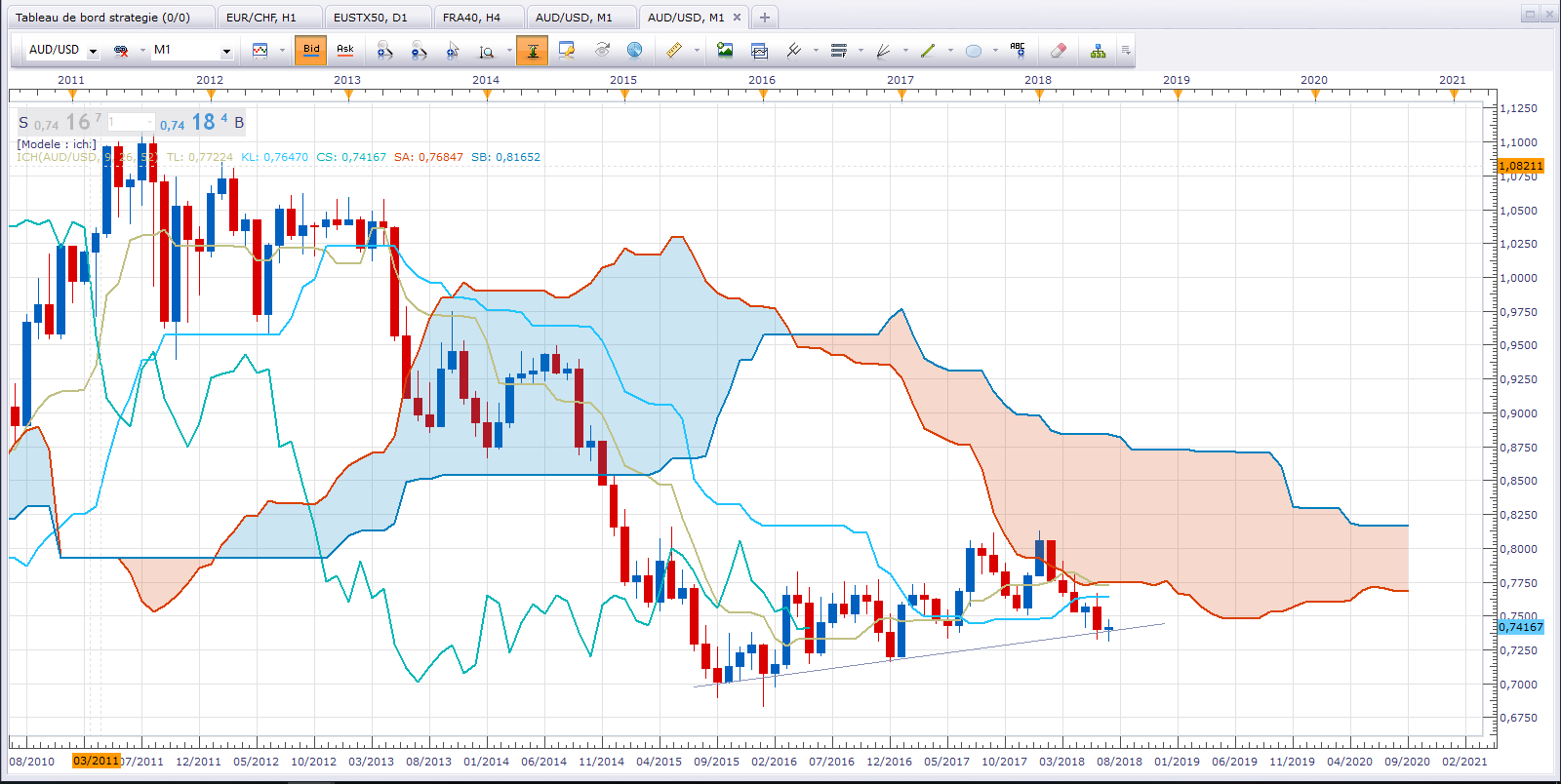Choose the ellipse shape drawing tool
This screenshot has height=784, width=1561.
(973, 51)
